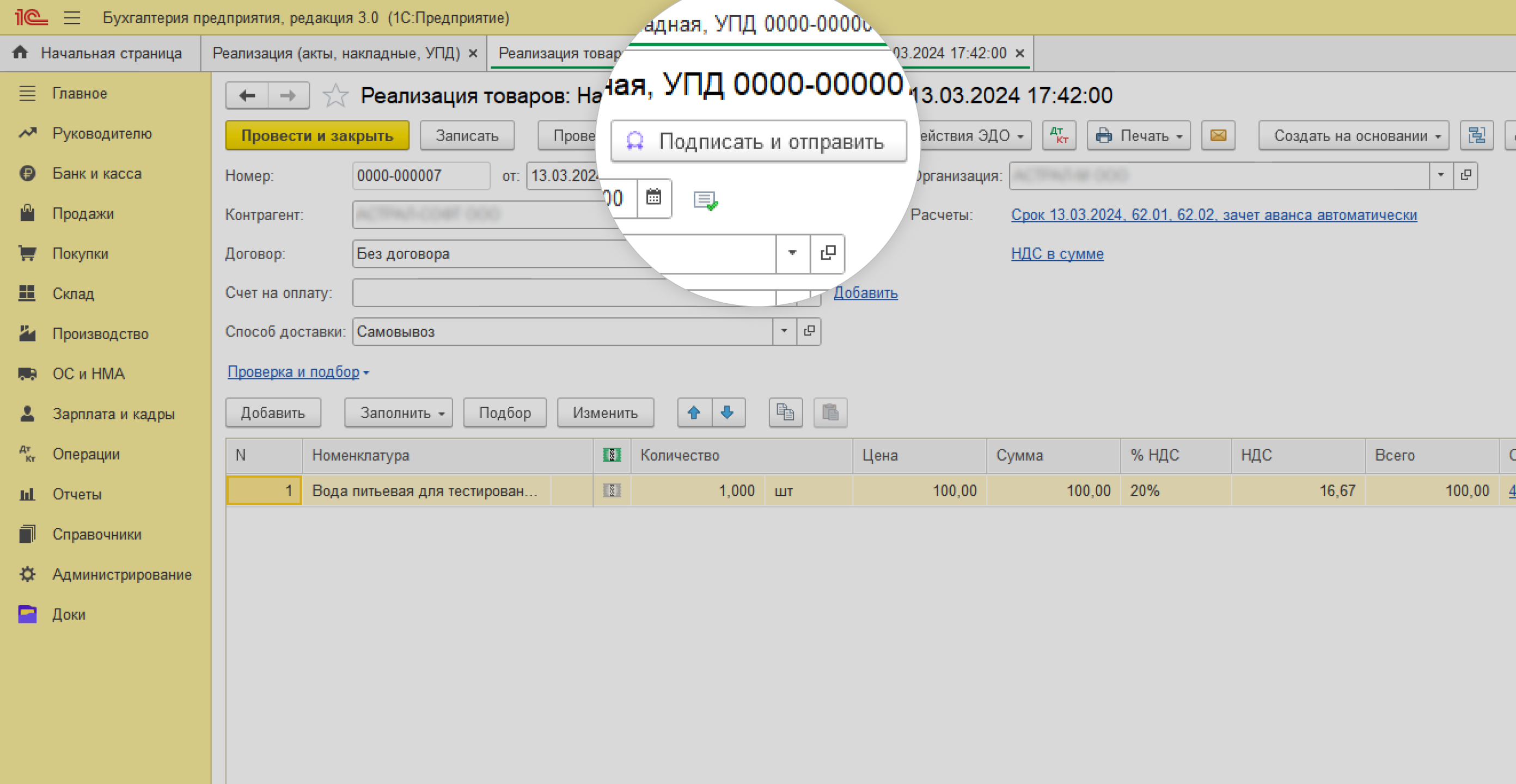Open the Печать dropdown menu
The width and height of the screenshot is (1516, 784).
point(1138,136)
